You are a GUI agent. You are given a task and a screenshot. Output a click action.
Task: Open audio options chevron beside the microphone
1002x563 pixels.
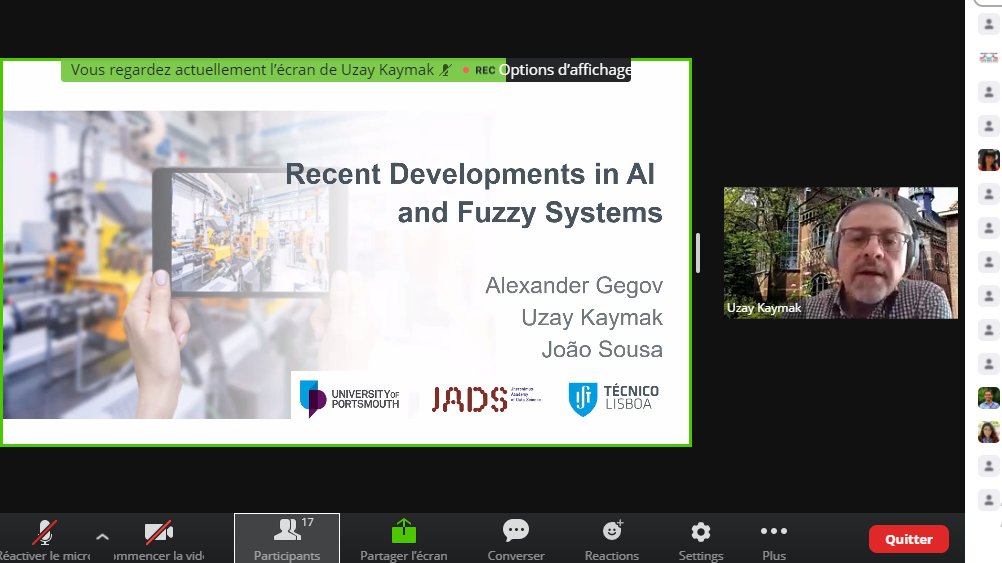pyautogui.click(x=102, y=537)
